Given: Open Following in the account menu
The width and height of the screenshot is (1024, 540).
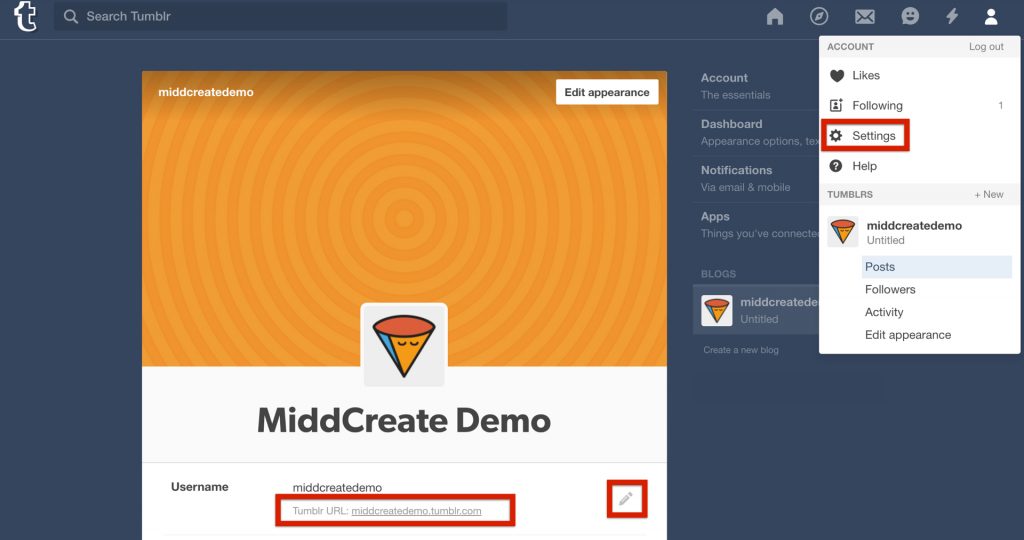Looking at the screenshot, I should tap(877, 105).
